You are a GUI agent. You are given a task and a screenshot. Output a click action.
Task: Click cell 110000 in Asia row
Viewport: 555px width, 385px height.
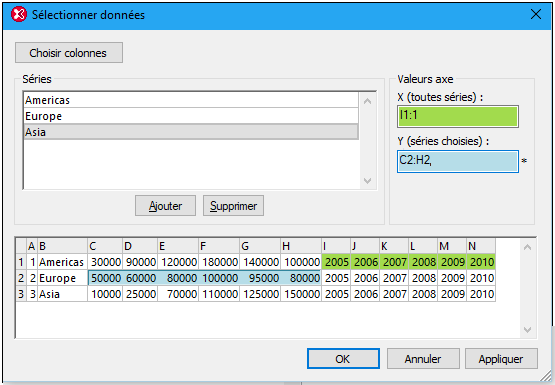click(219, 294)
